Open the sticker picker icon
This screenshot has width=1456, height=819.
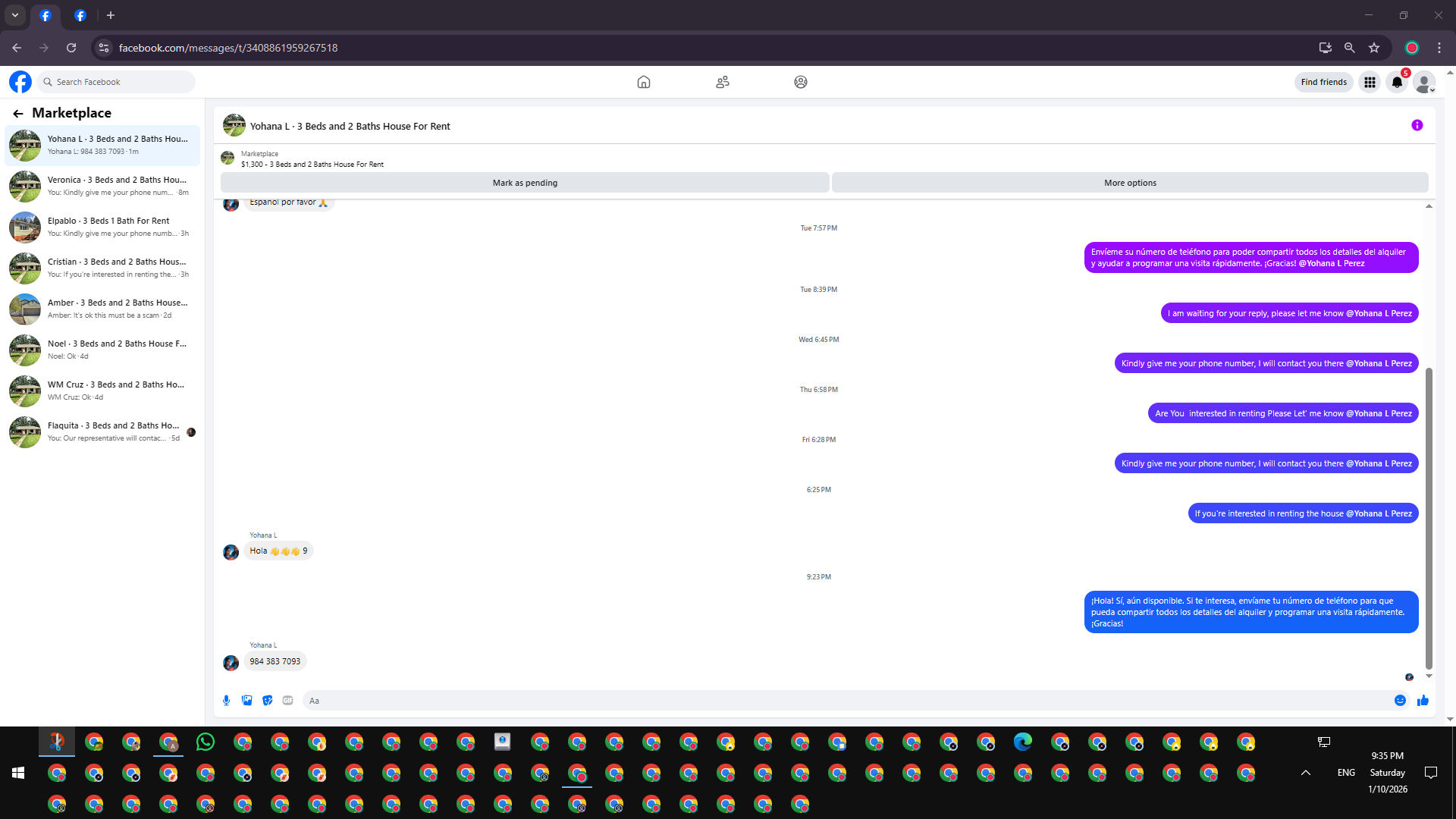[267, 701]
